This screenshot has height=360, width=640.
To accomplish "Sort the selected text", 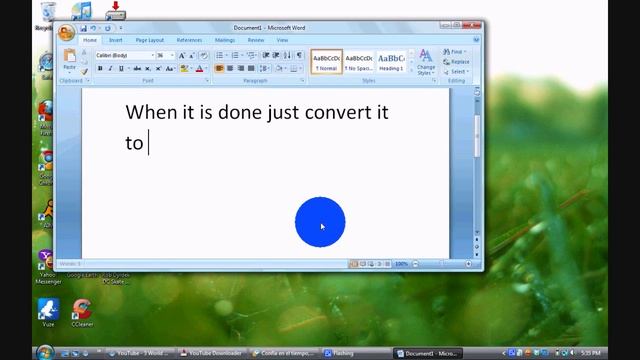I will pyautogui.click(x=287, y=56).
